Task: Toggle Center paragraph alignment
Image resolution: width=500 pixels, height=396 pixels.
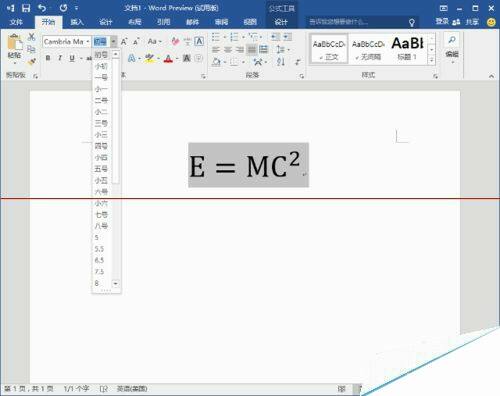Action: (228, 50)
